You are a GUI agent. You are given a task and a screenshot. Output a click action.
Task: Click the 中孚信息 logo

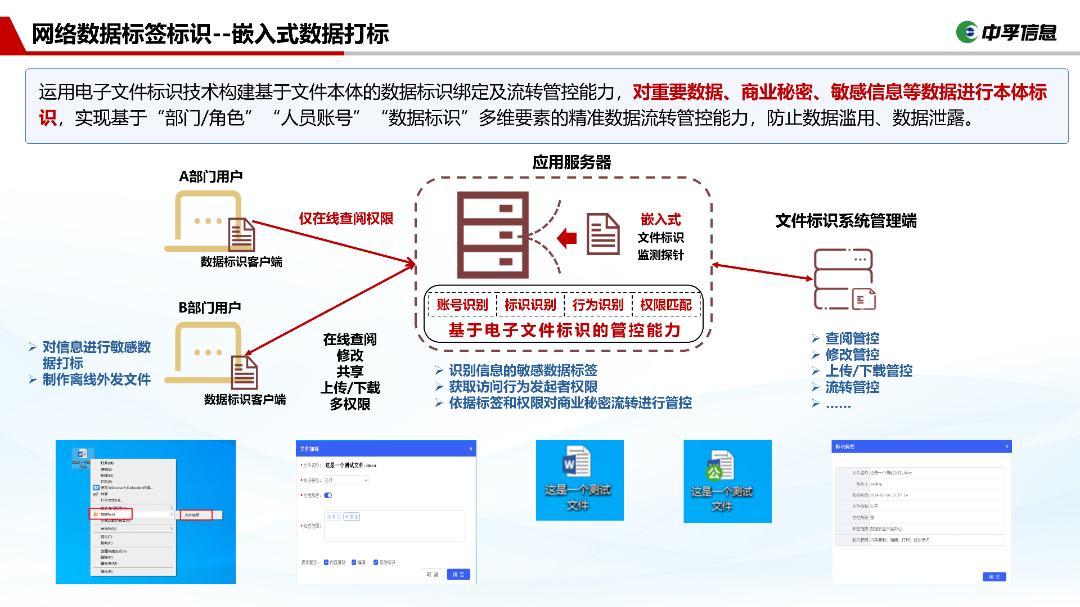click(1006, 31)
